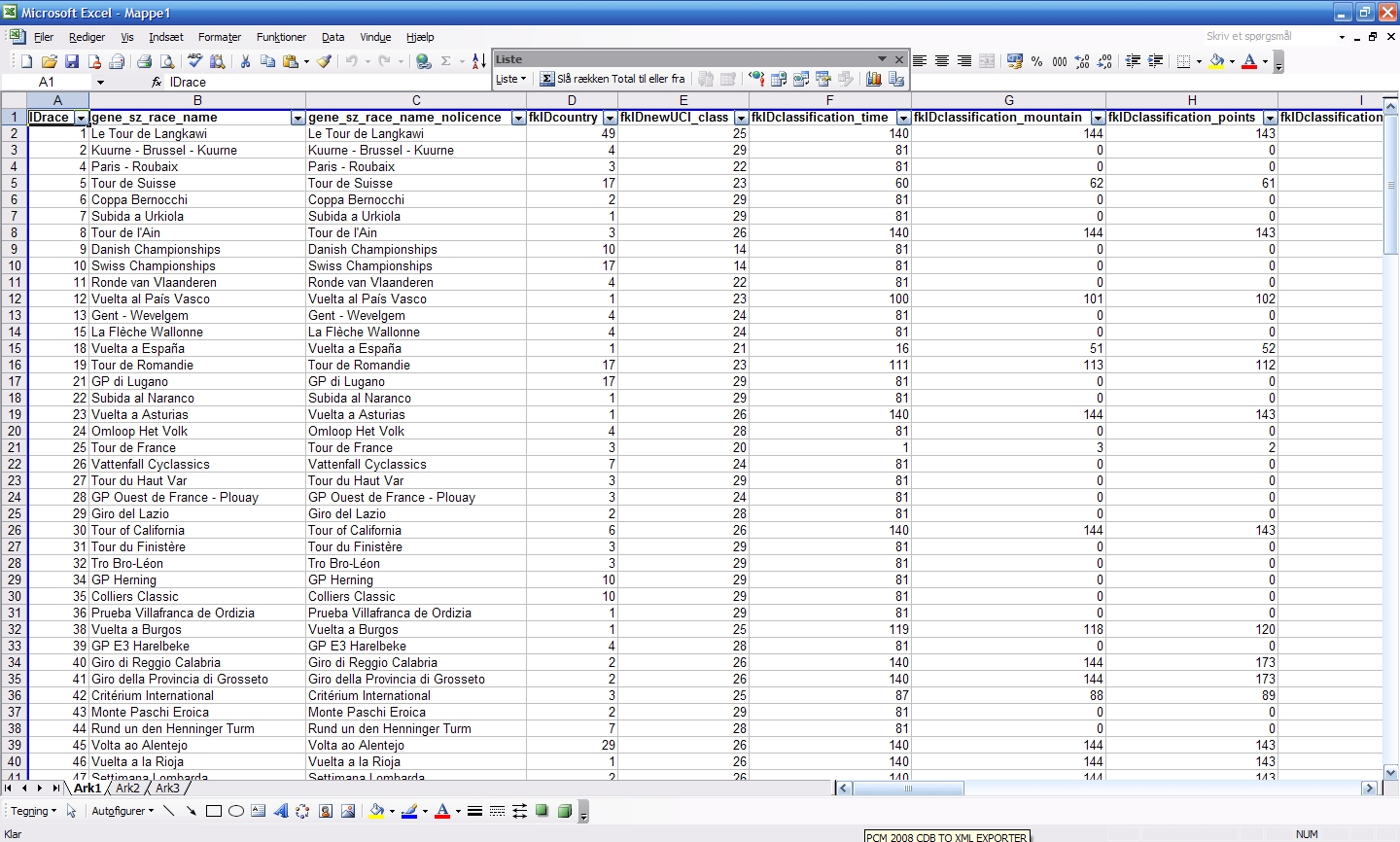This screenshot has width=1400, height=842.
Task: Switch to the Ark2 sheet tab
Action: pyautogui.click(x=127, y=789)
